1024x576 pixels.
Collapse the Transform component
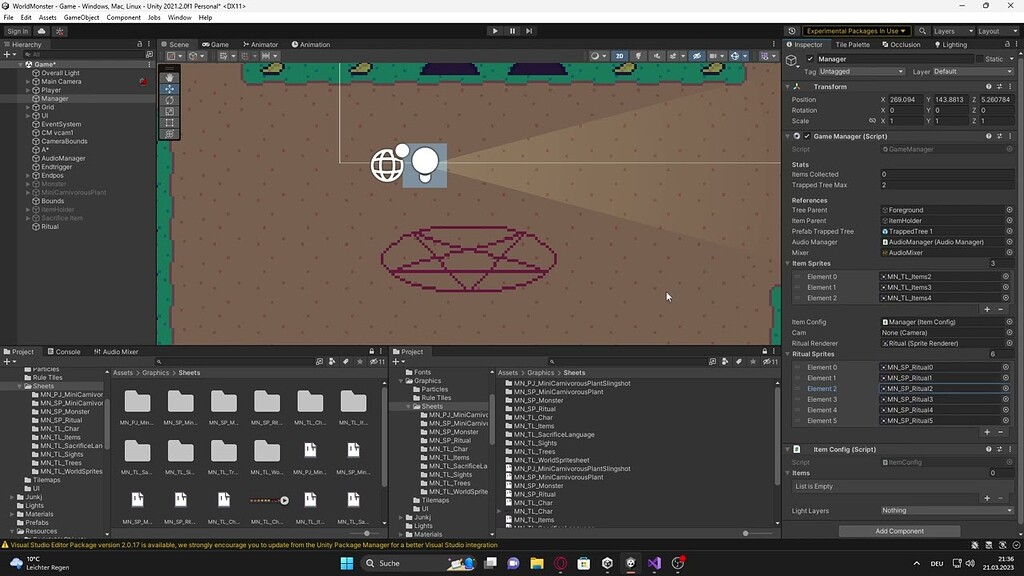click(787, 87)
